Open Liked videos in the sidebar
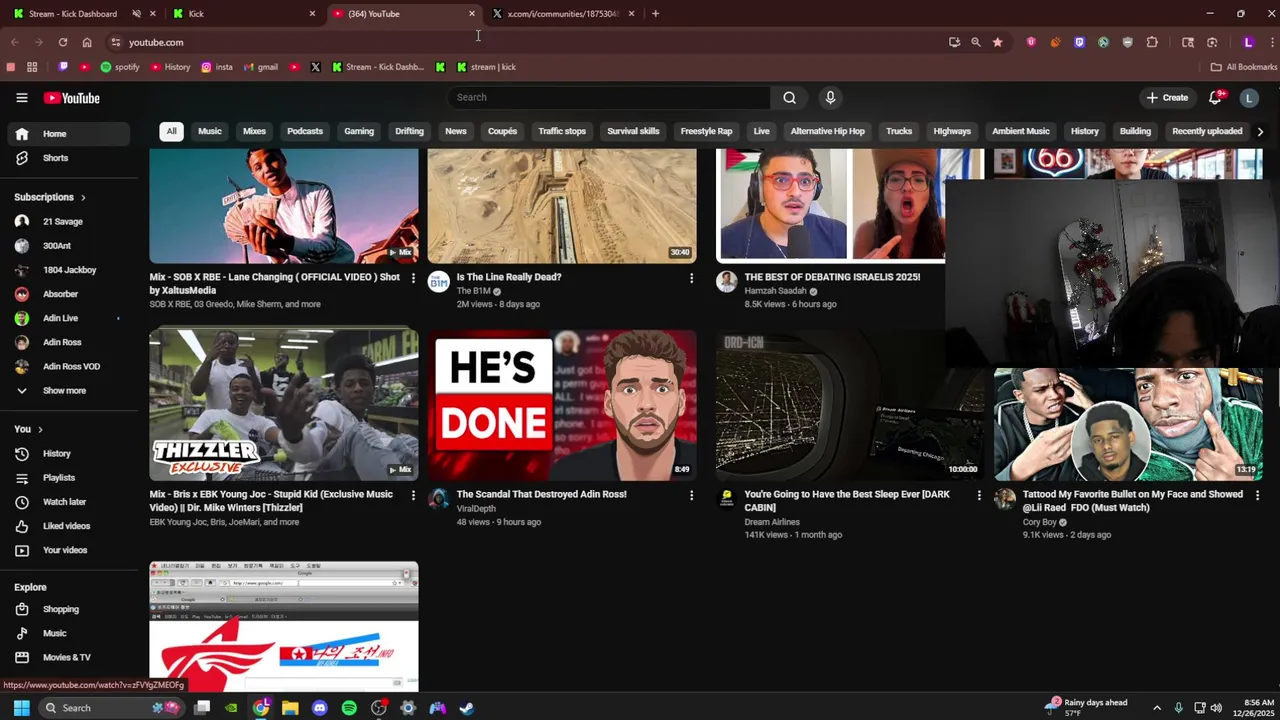The height and width of the screenshot is (720, 1280). point(69,526)
